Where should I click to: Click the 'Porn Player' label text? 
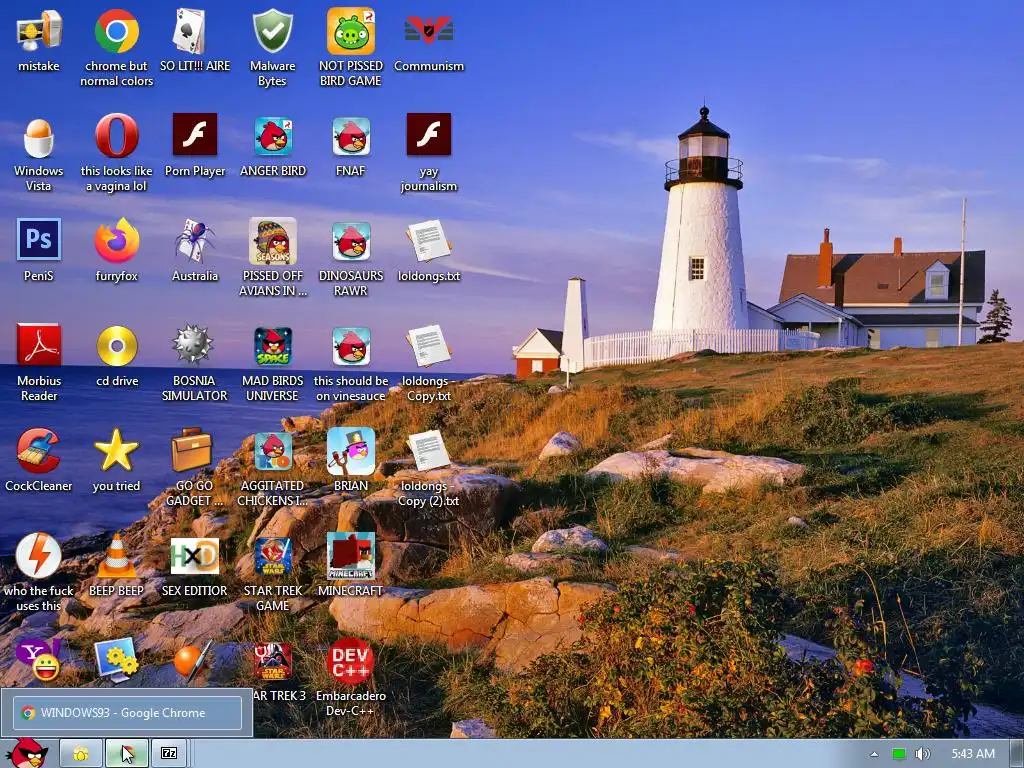click(195, 171)
